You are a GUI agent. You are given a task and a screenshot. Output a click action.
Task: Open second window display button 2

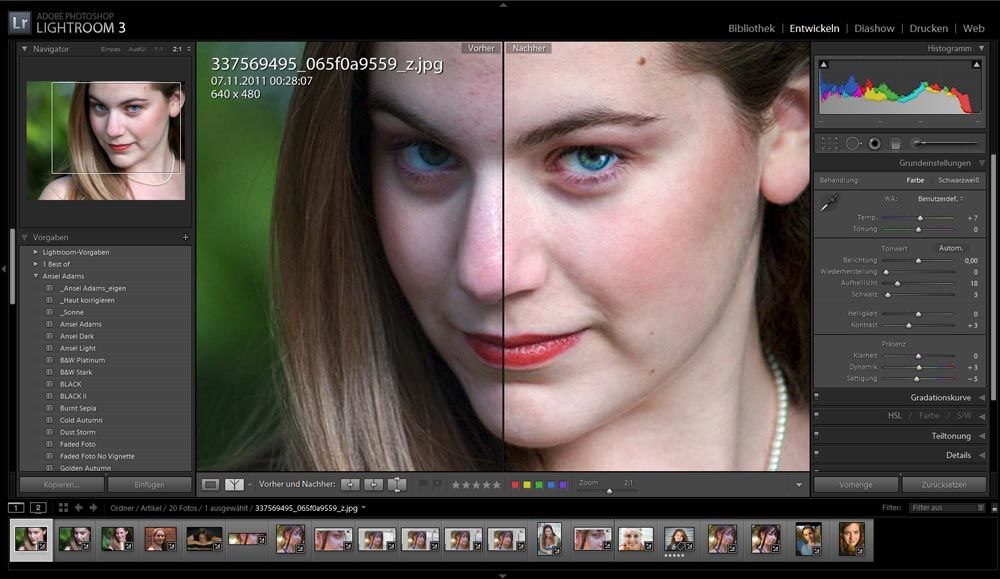38,508
